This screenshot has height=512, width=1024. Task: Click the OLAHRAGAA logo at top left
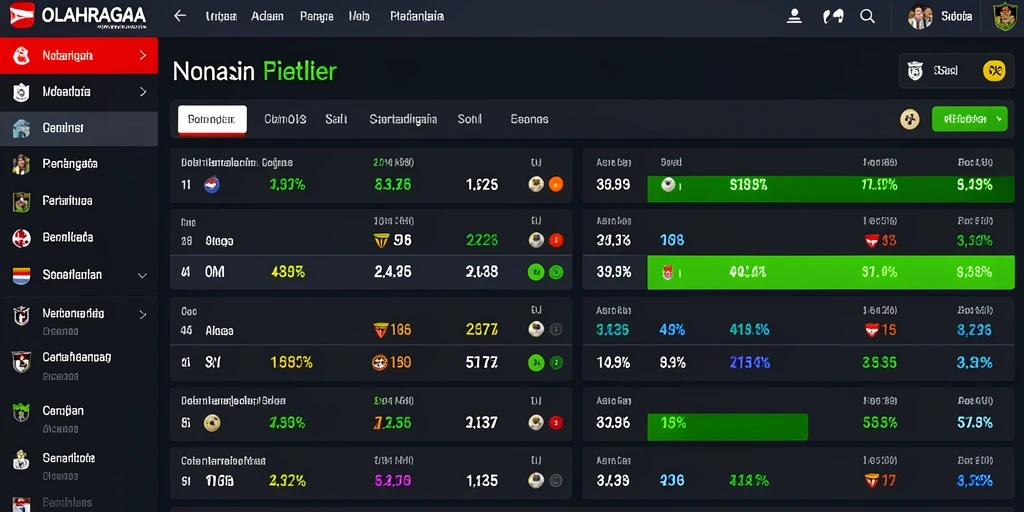point(78,16)
